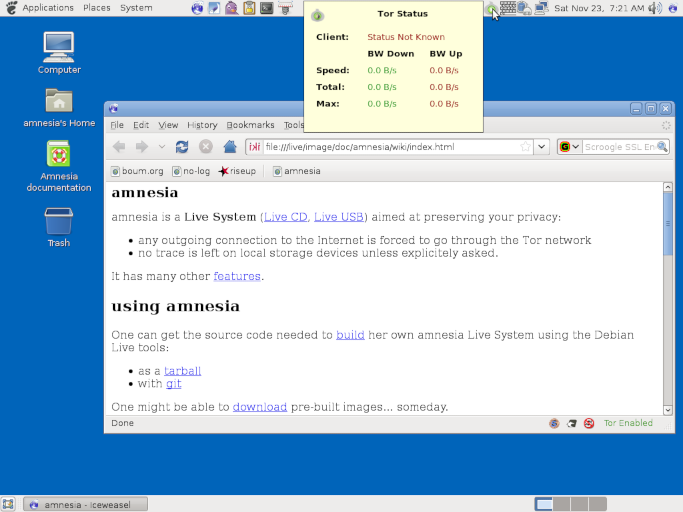The width and height of the screenshot is (683, 512).
Task: Click the Stop loading icon
Action: [x=205, y=147]
